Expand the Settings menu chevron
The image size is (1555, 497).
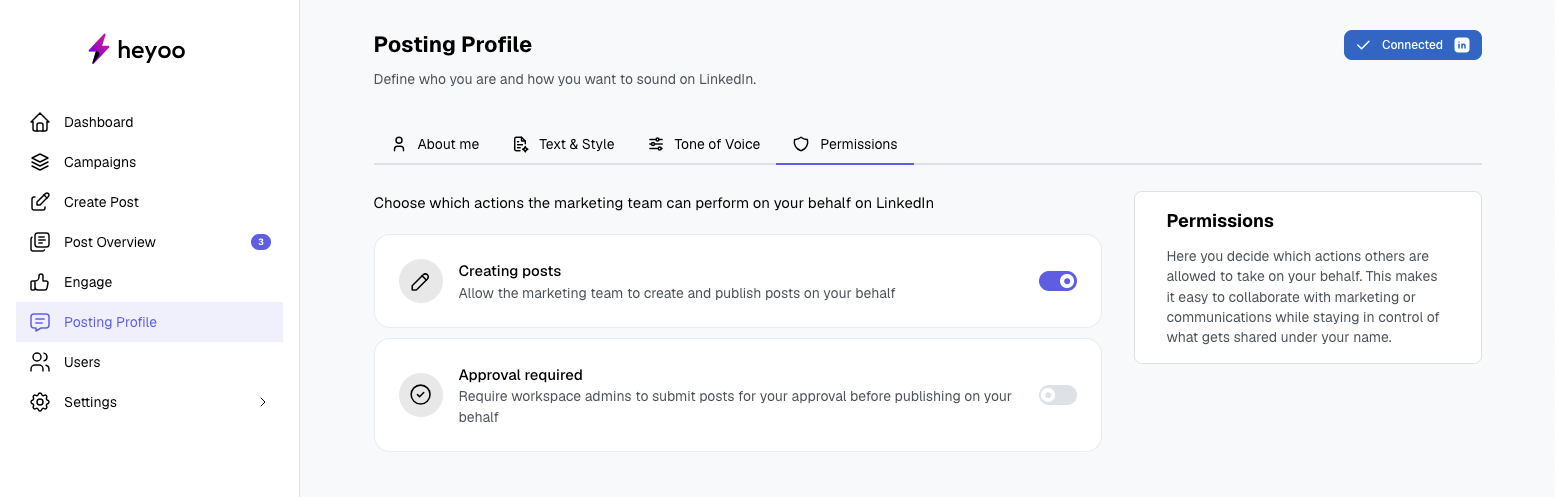[263, 402]
